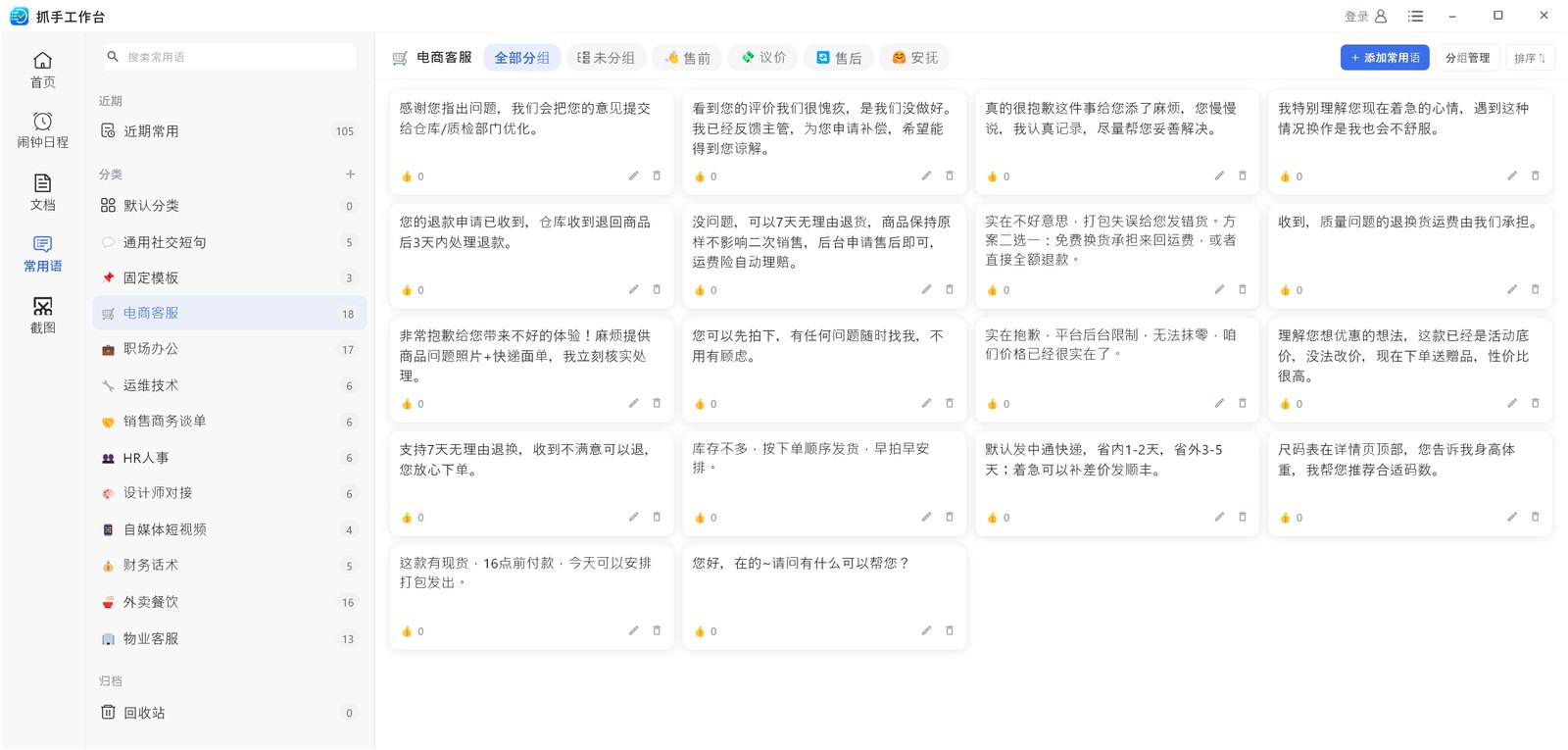Image resolution: width=1568 pixels, height=750 pixels.
Task: Open 闹钟日程 alarm schedule
Action: [42, 130]
